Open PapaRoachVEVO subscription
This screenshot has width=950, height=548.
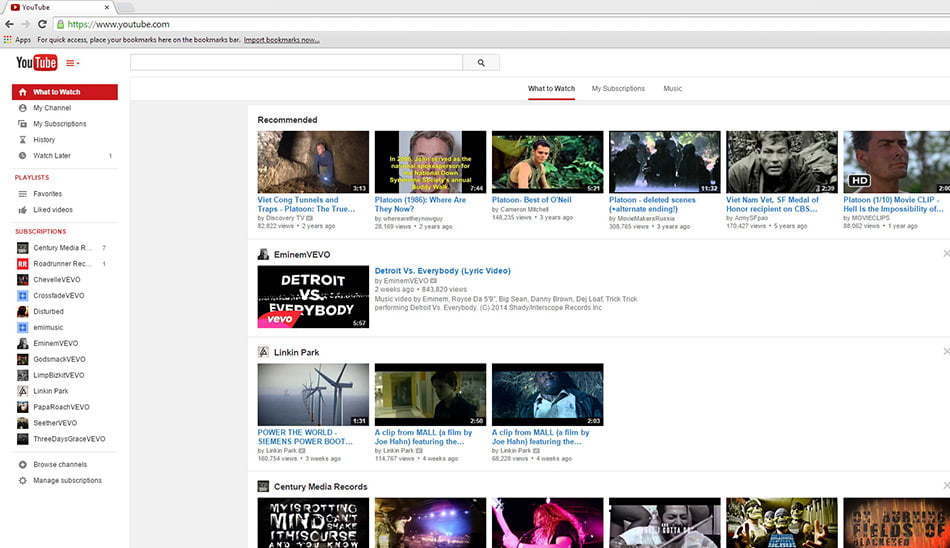click(61, 407)
